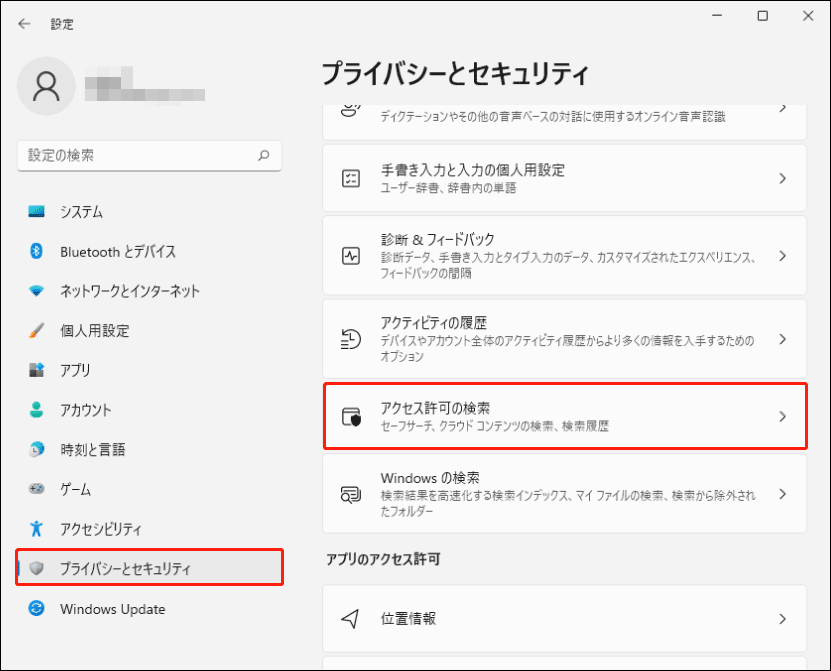Click the Windows の検索 icon

pyautogui.click(x=351, y=495)
